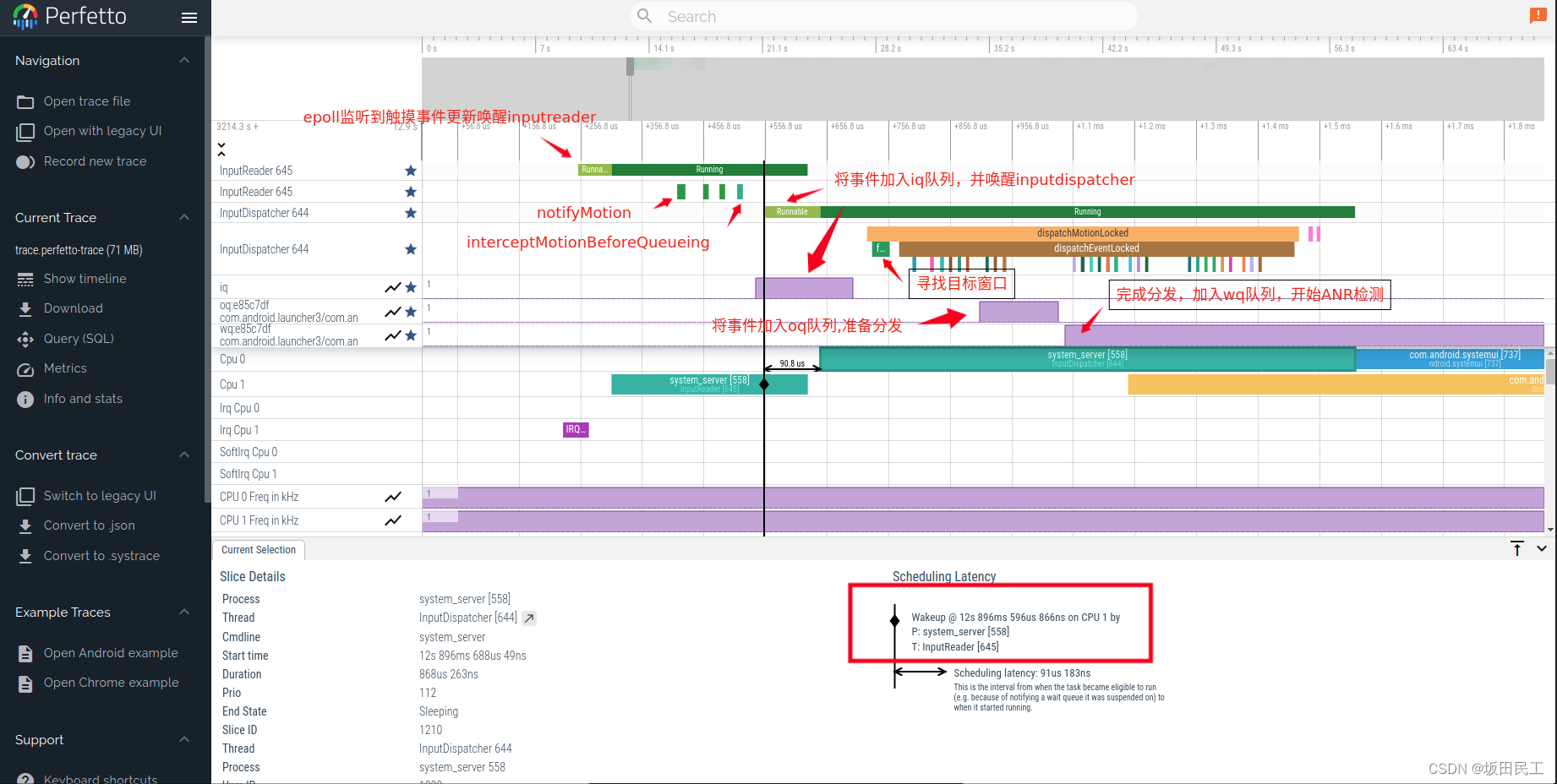Image resolution: width=1557 pixels, height=784 pixels.
Task: Toggle the hamburger sidebar menu
Action: 189,17
